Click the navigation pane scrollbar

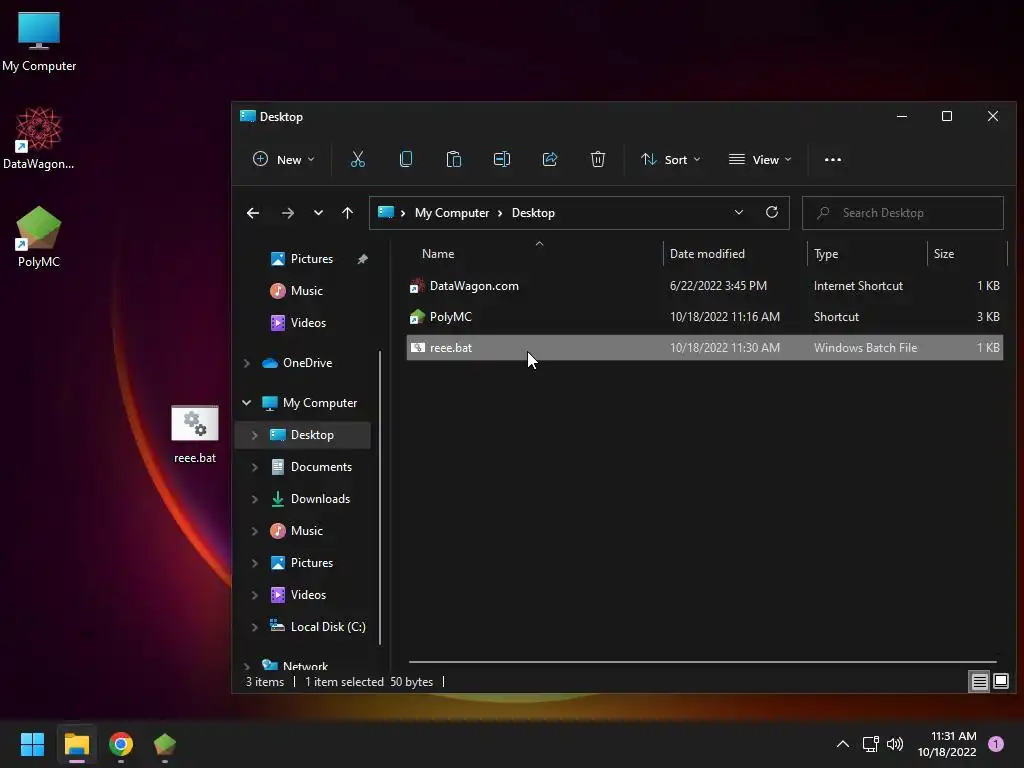click(380, 498)
